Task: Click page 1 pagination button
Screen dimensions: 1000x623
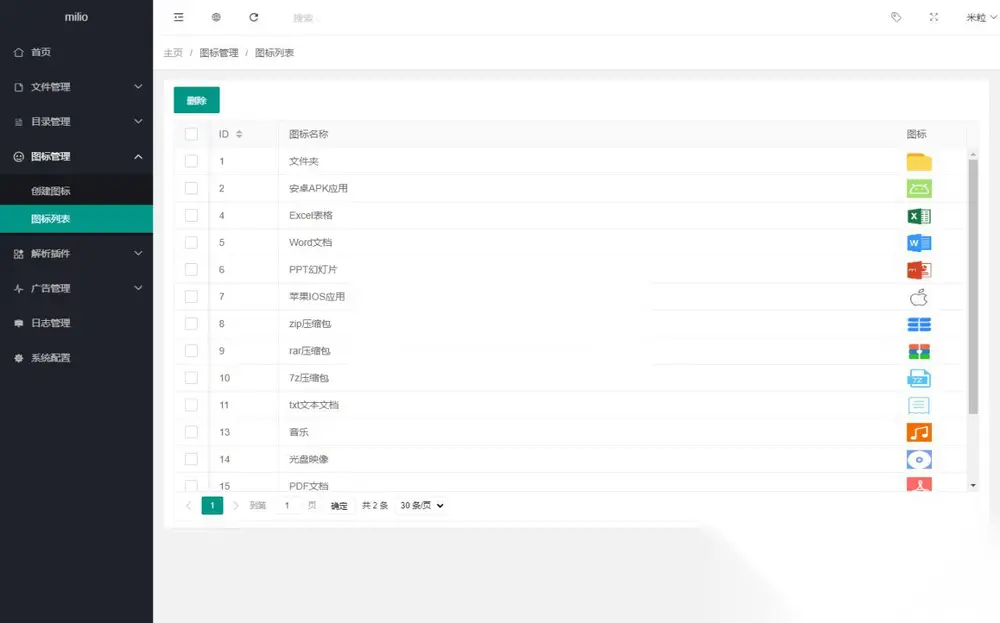Action: [x=212, y=506]
